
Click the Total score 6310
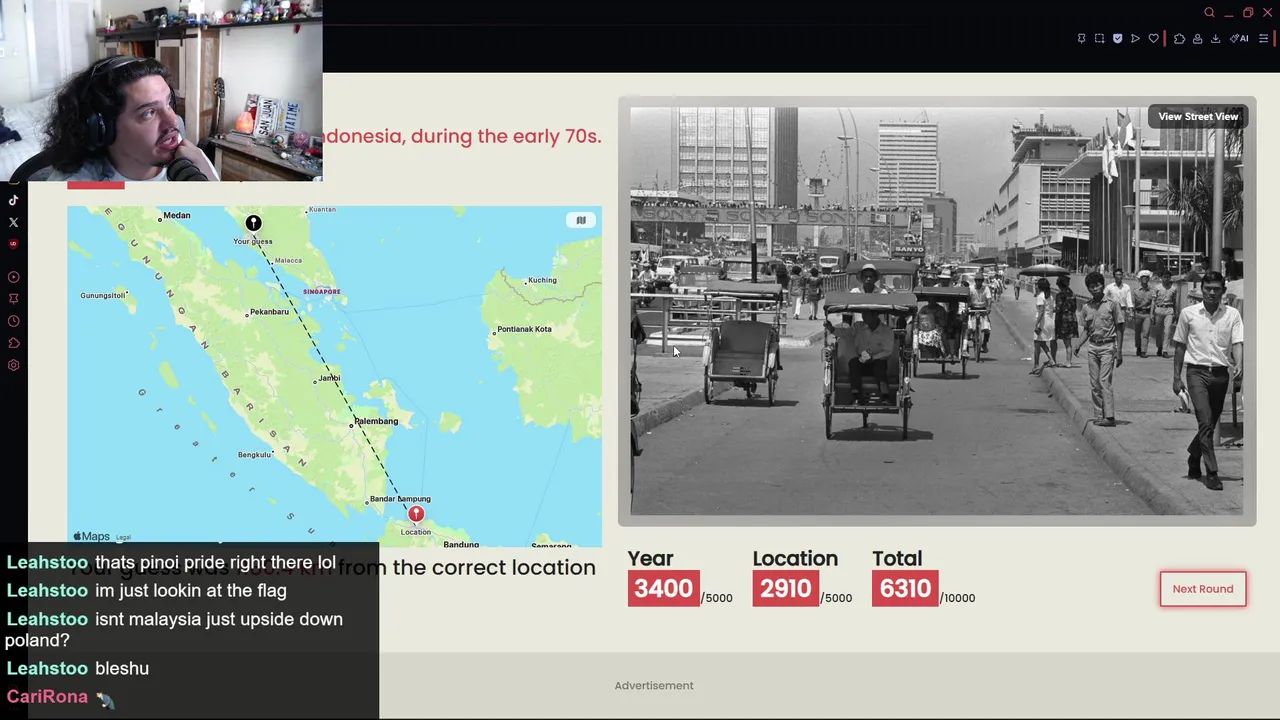tap(905, 589)
